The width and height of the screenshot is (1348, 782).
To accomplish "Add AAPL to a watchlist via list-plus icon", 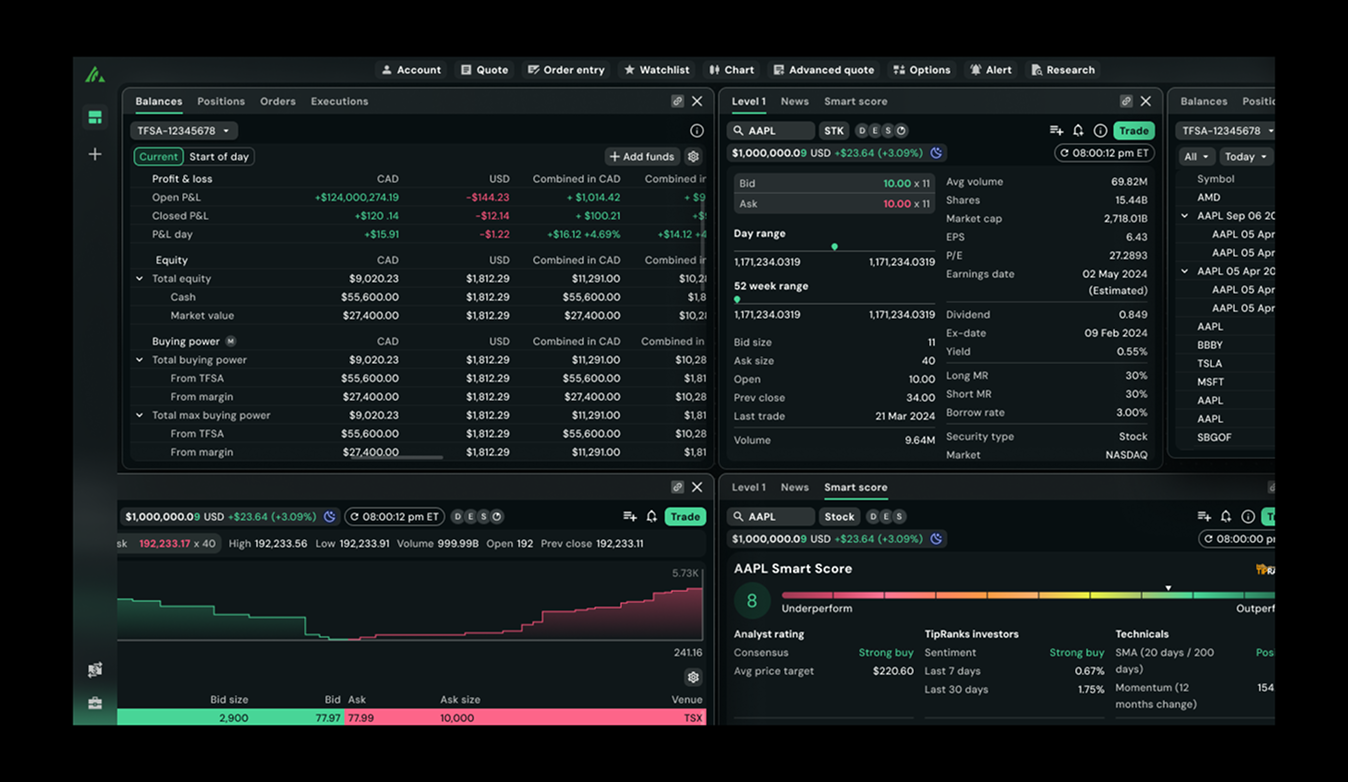I will 1056,130.
